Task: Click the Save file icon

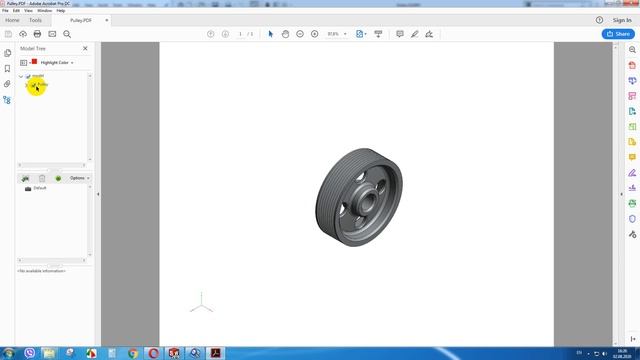Action: [x=8, y=34]
